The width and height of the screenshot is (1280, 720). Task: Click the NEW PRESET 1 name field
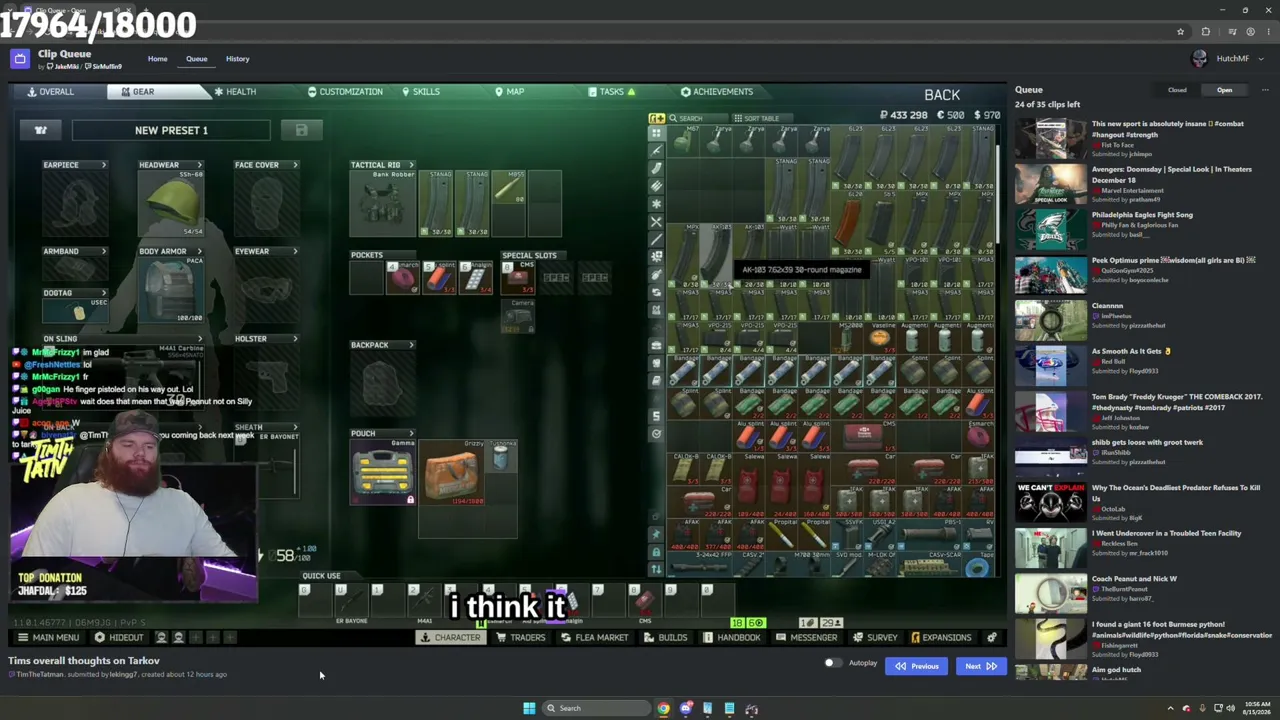(x=171, y=130)
